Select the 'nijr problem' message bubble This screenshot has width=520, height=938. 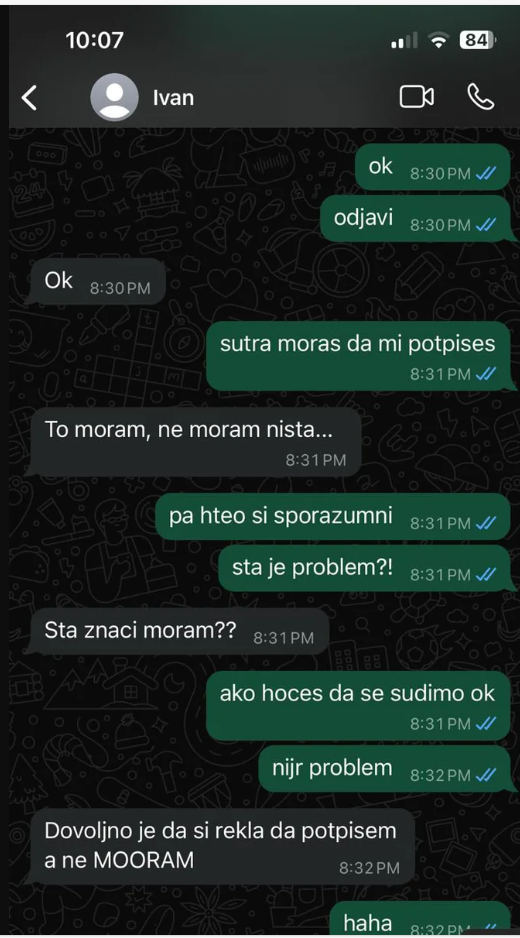point(385,769)
